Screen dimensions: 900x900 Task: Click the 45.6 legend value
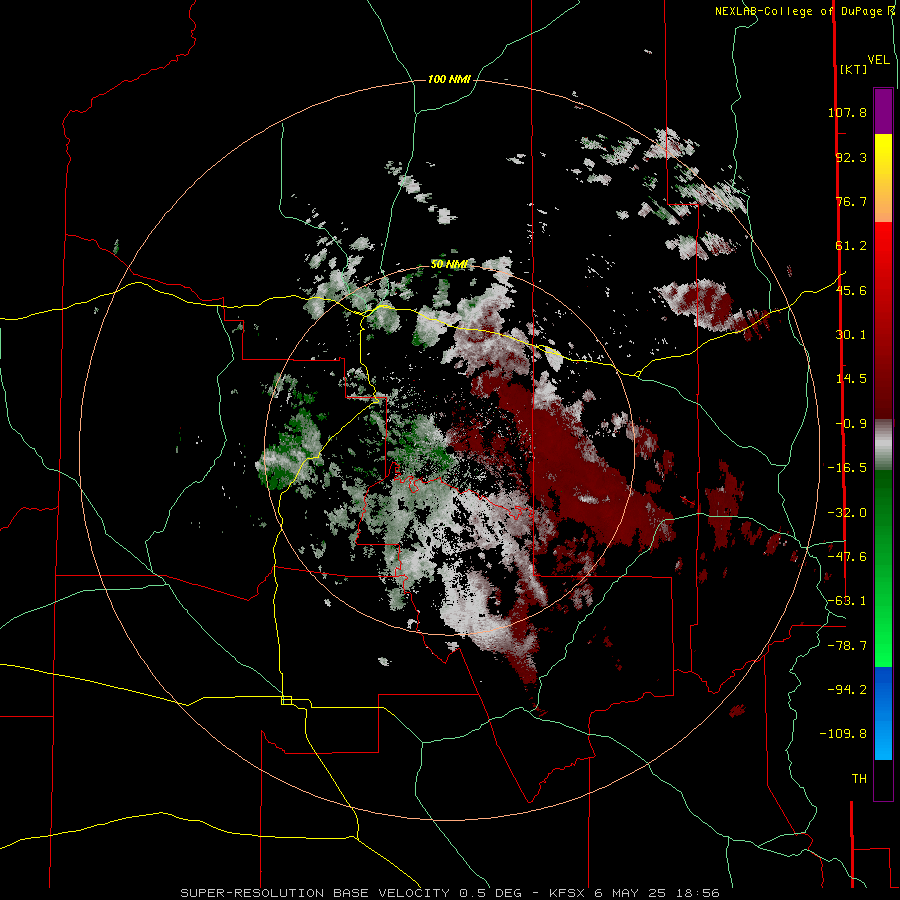851,290
